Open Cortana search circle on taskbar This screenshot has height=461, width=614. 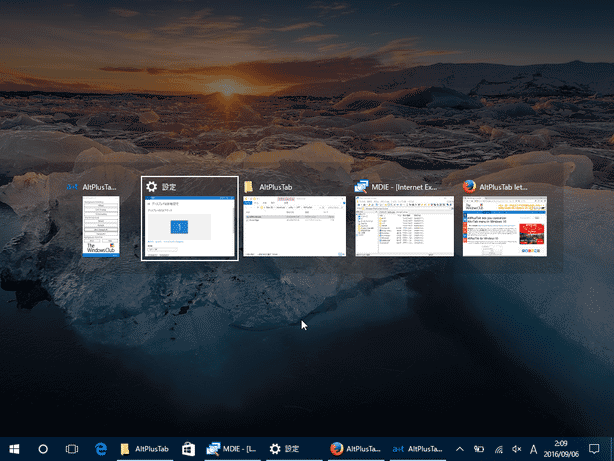43,449
